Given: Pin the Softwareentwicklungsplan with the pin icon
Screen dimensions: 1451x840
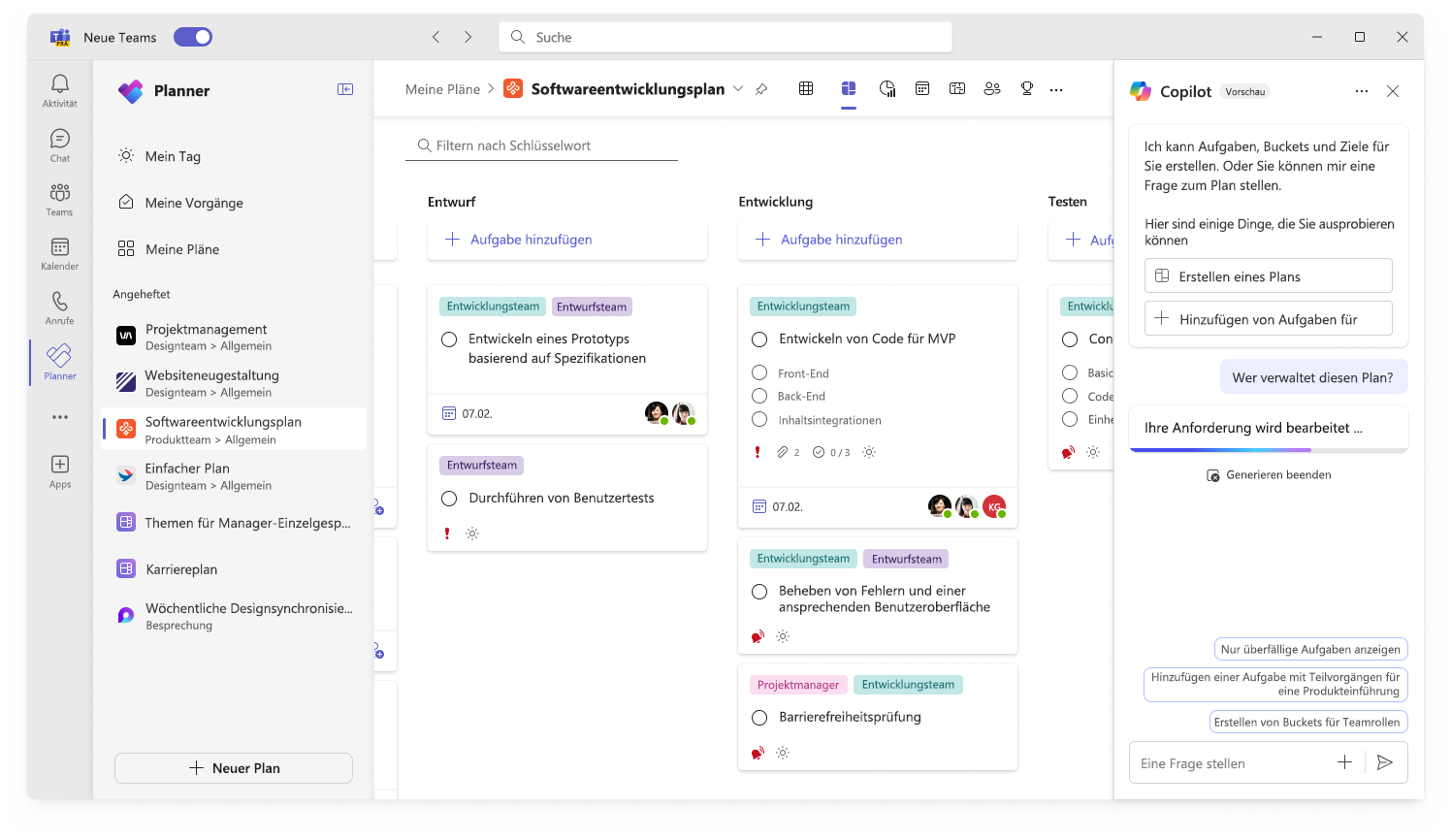Looking at the screenshot, I should (761, 89).
